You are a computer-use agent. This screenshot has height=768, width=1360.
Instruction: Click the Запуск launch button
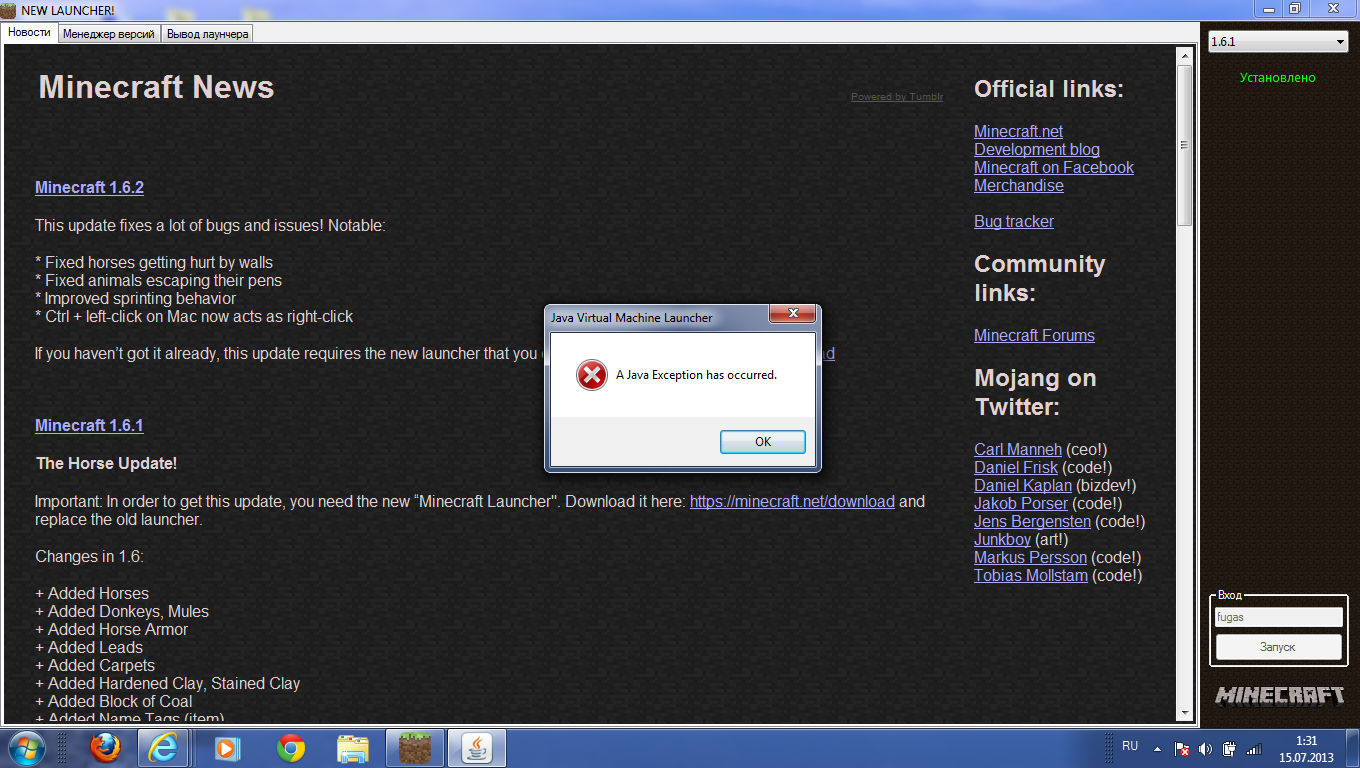coord(1279,646)
